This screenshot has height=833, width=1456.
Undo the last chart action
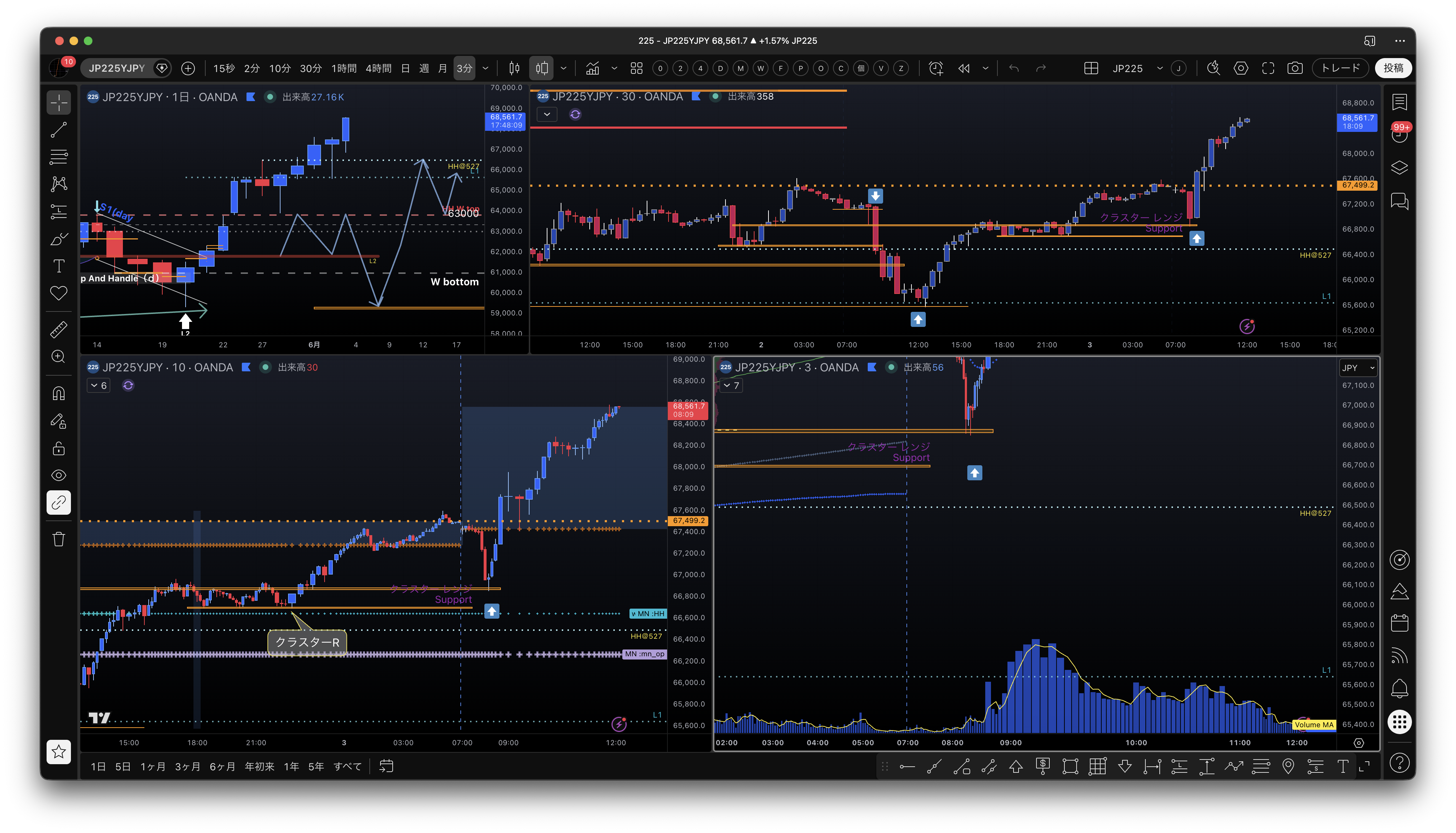point(1014,68)
